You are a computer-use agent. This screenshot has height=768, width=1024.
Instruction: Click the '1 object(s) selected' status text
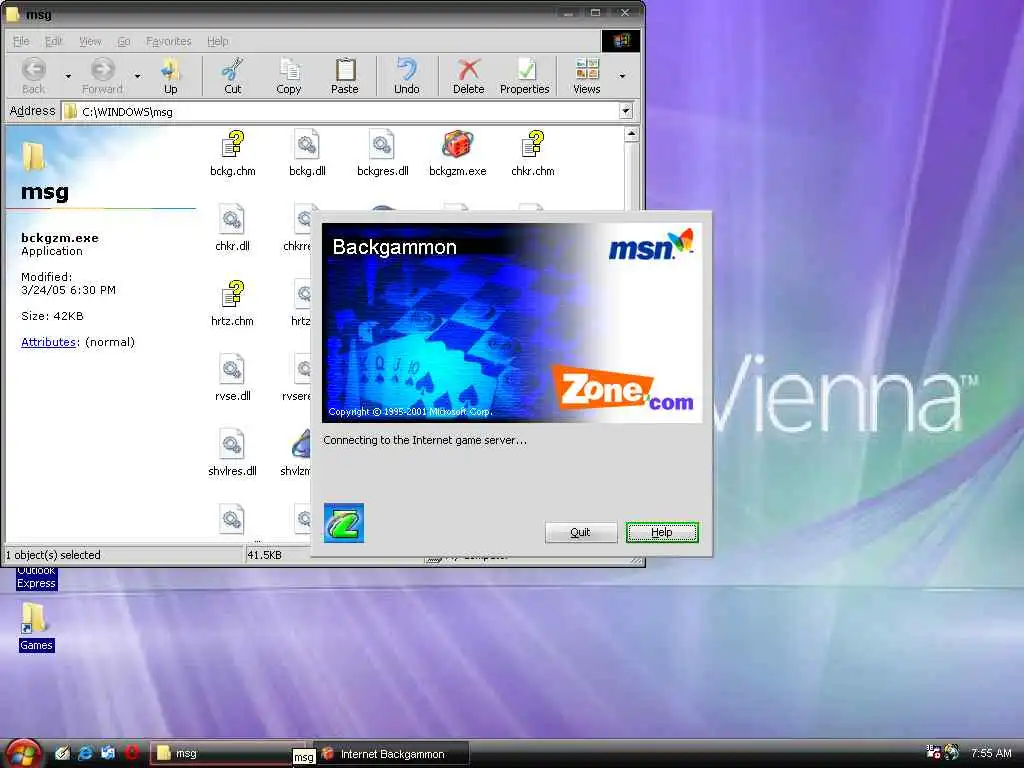pyautogui.click(x=54, y=555)
